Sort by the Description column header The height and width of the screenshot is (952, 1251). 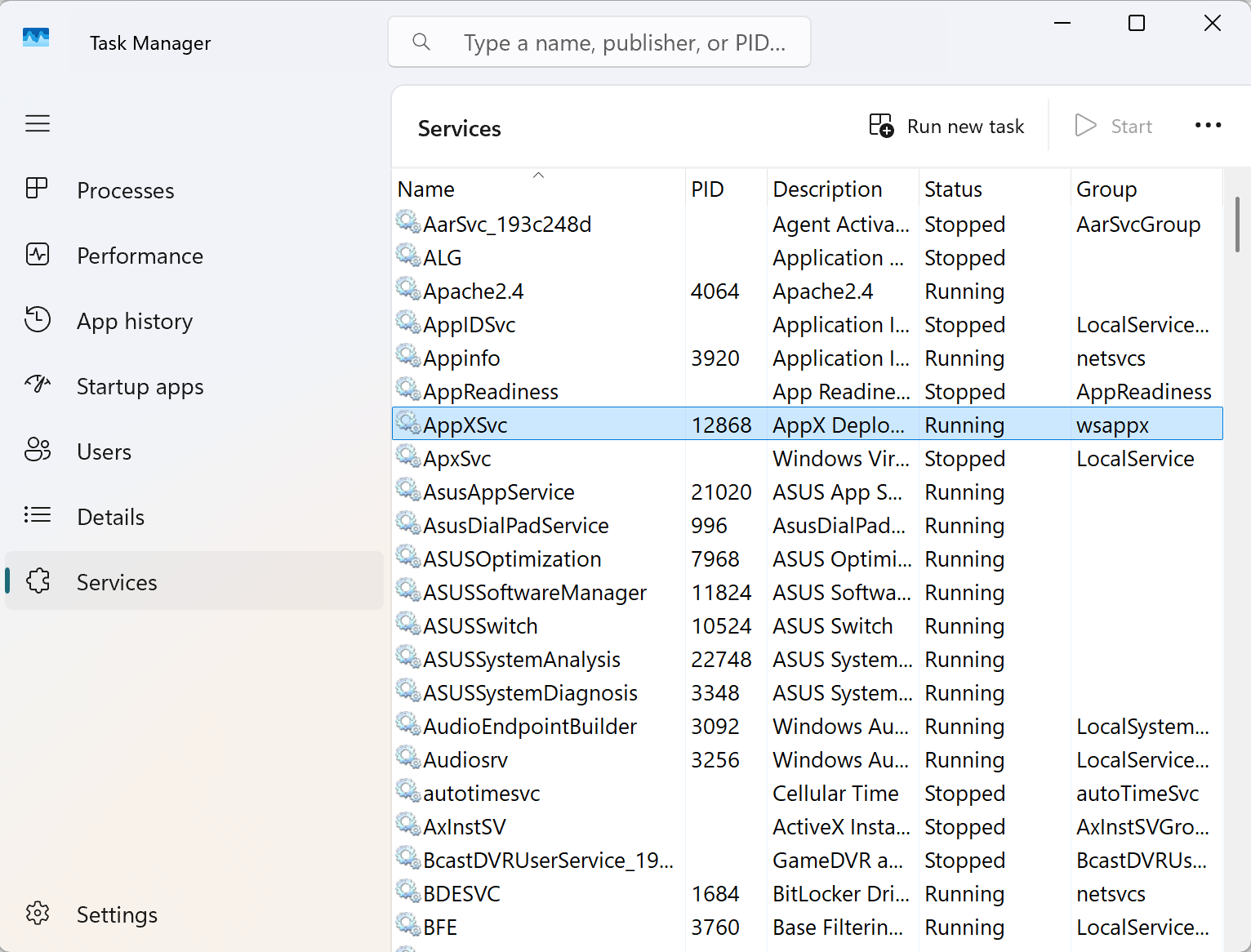[843, 189]
